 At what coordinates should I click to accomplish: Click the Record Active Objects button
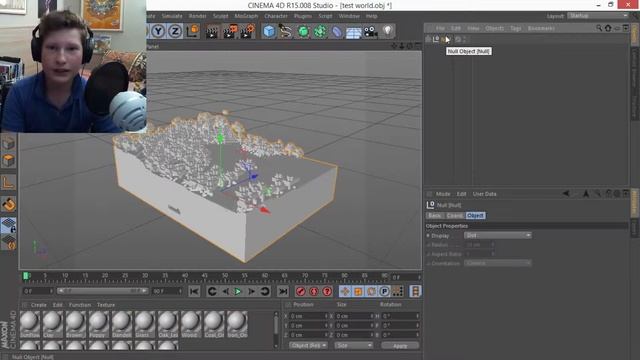click(x=300, y=291)
